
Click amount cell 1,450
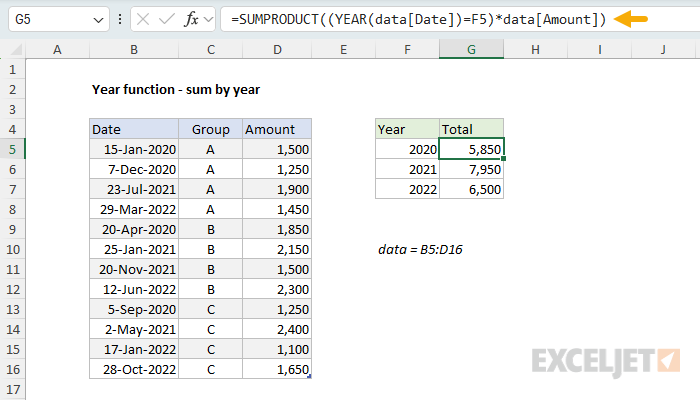click(277, 209)
